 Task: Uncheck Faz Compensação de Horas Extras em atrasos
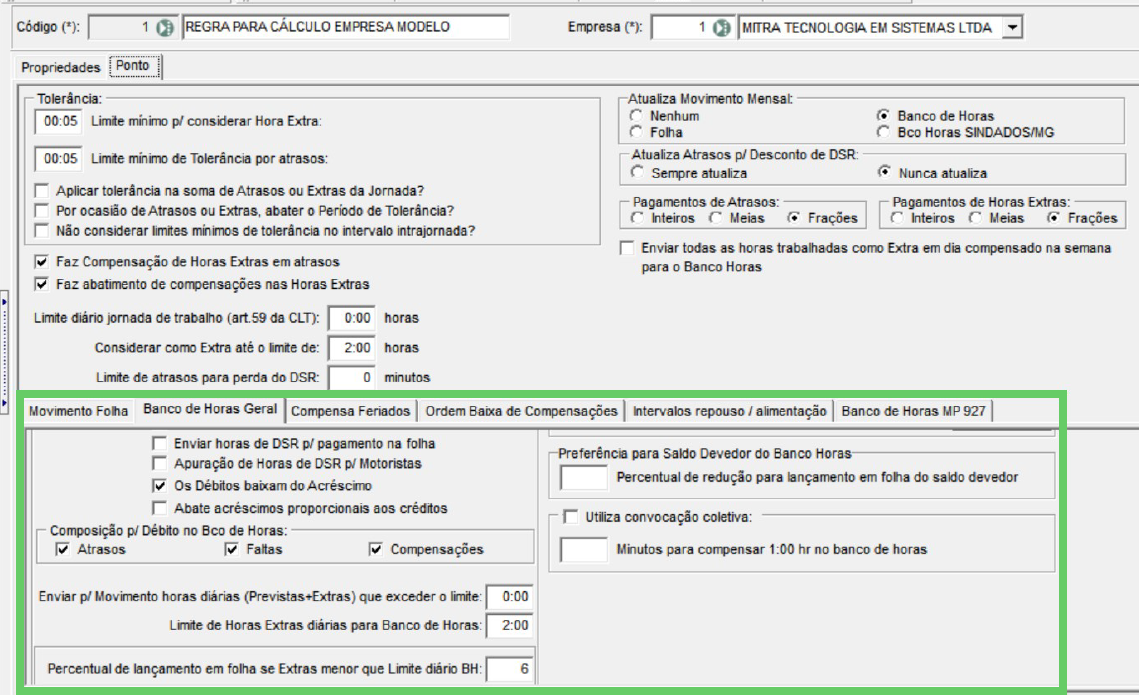[42, 262]
